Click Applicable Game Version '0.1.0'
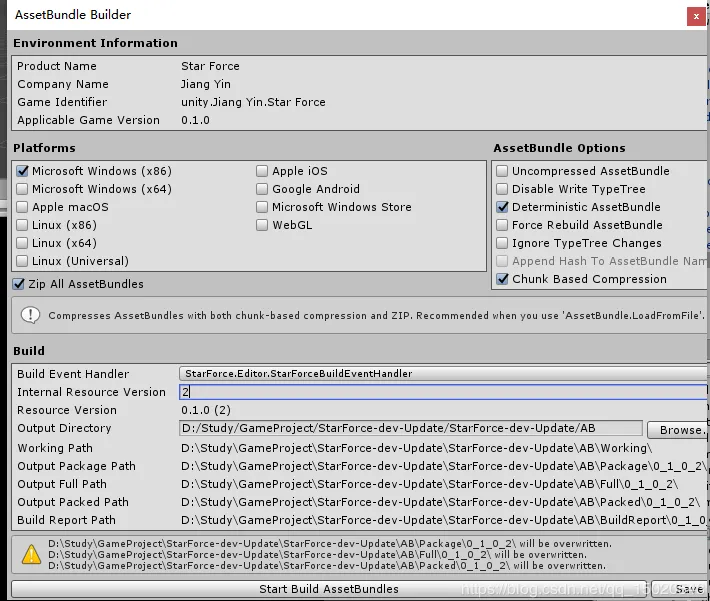710x601 pixels. (x=195, y=120)
